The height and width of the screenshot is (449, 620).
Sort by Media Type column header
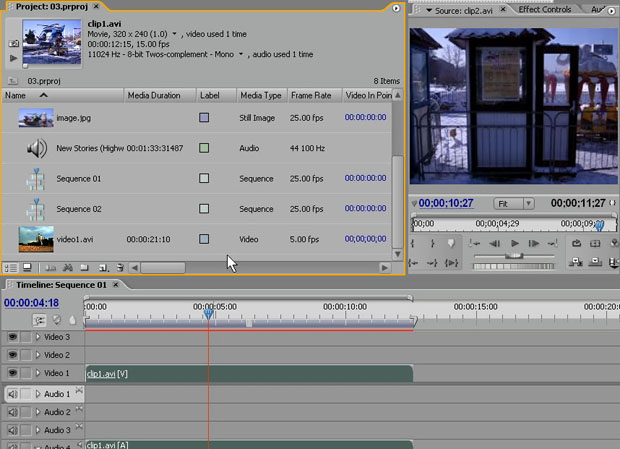(261, 95)
